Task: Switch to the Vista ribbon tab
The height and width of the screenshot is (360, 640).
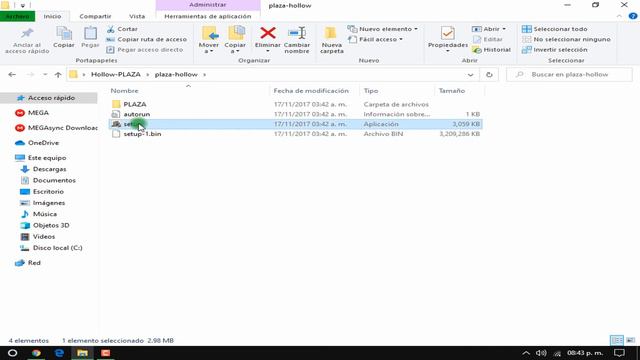Action: (137, 16)
